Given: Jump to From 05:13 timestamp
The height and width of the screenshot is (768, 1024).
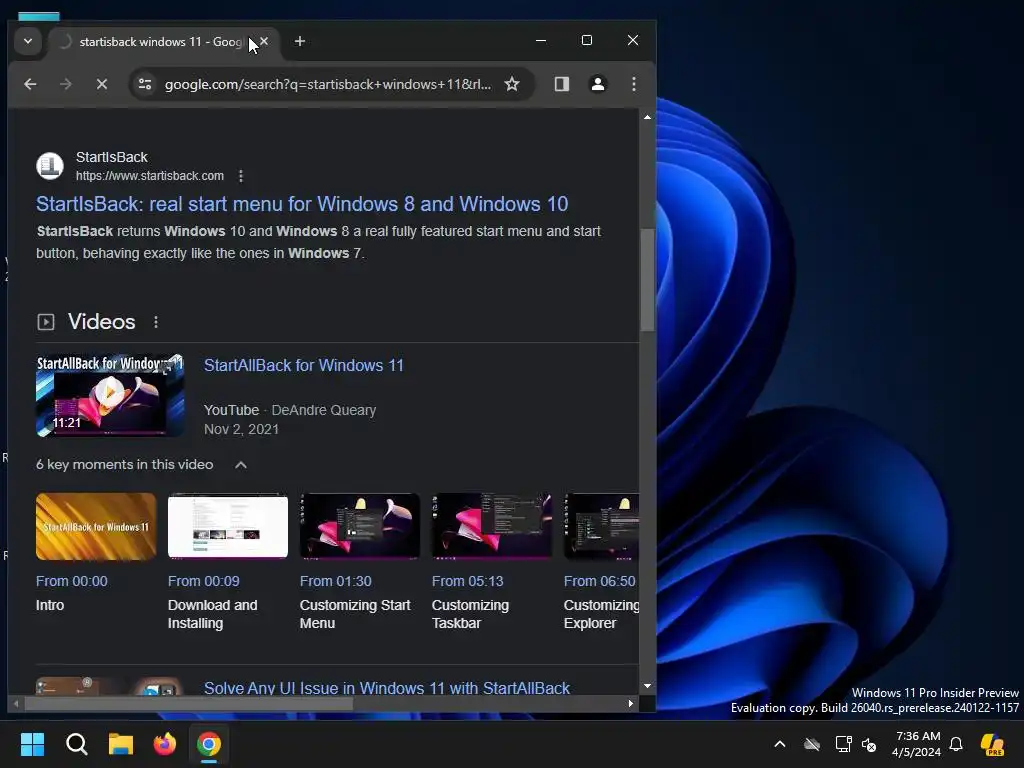Looking at the screenshot, I should click(468, 581).
